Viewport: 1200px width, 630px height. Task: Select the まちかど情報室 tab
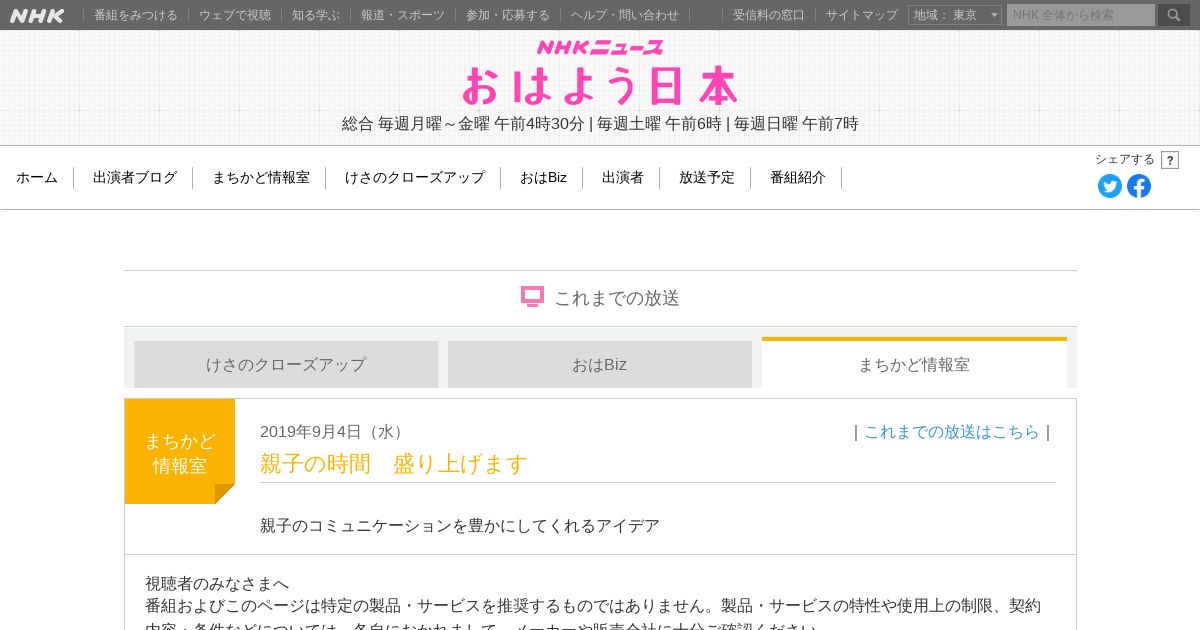(x=914, y=363)
